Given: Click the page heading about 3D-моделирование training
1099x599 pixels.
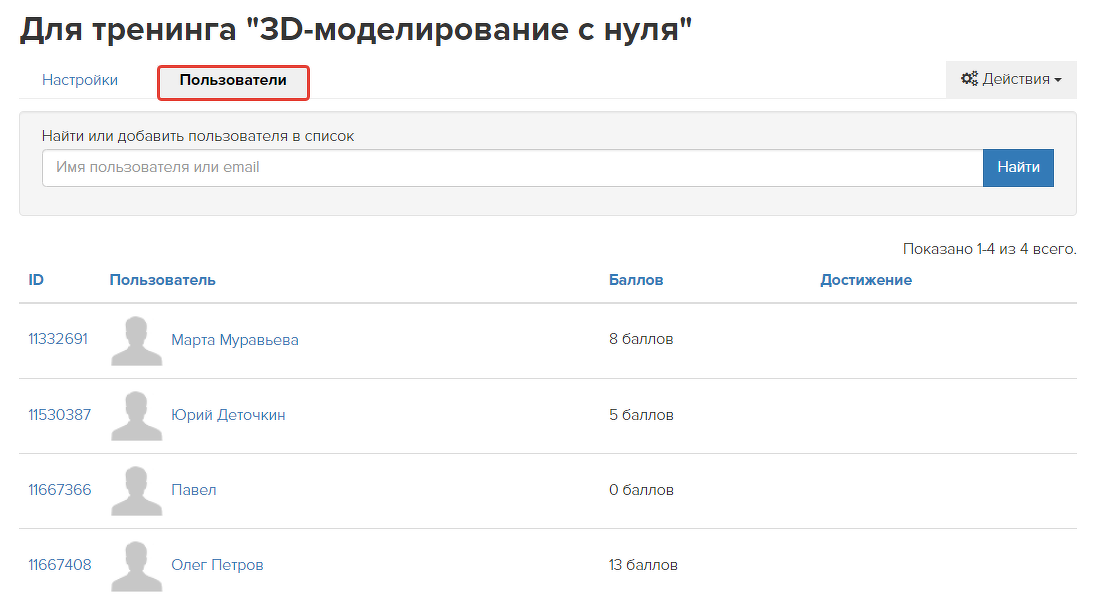Looking at the screenshot, I should (356, 30).
